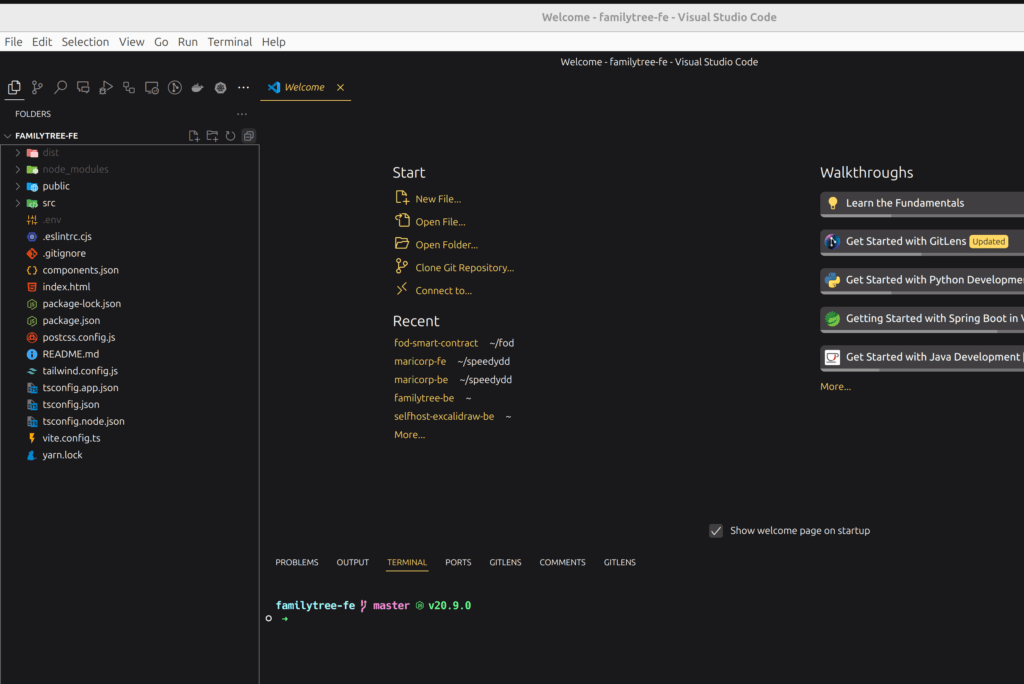Image resolution: width=1024 pixels, height=684 pixels.
Task: Open recent project selfhost-excalidraw-be
Action: click(x=444, y=416)
